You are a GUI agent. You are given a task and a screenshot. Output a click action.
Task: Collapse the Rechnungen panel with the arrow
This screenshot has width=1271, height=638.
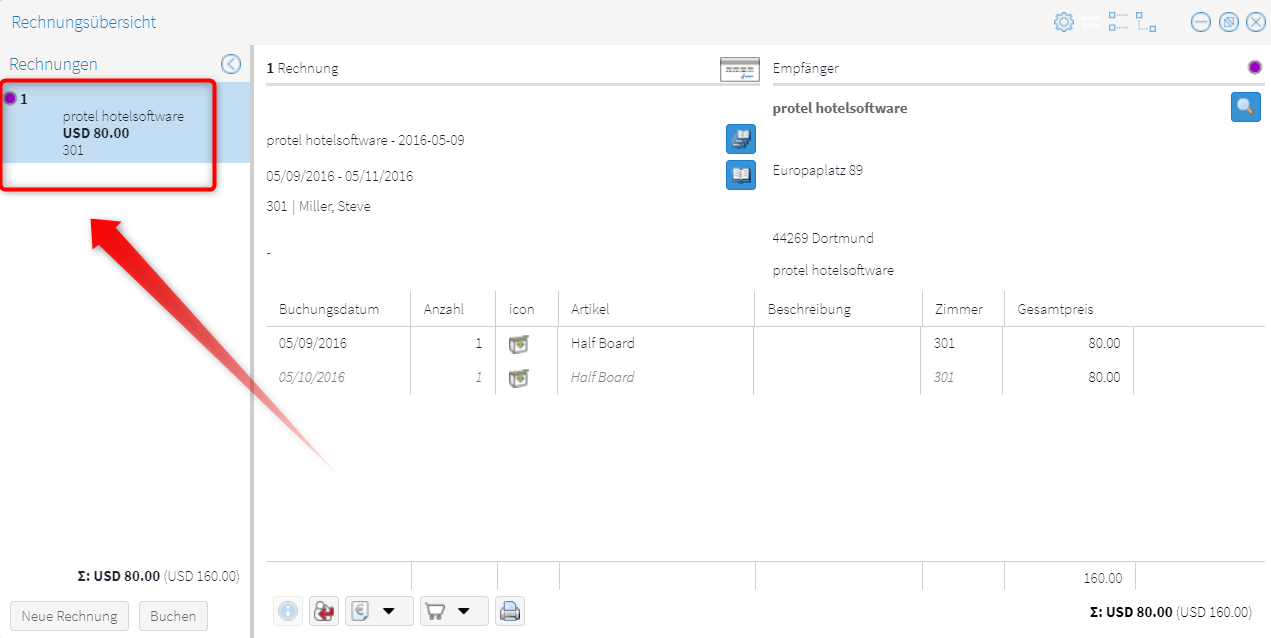point(231,64)
